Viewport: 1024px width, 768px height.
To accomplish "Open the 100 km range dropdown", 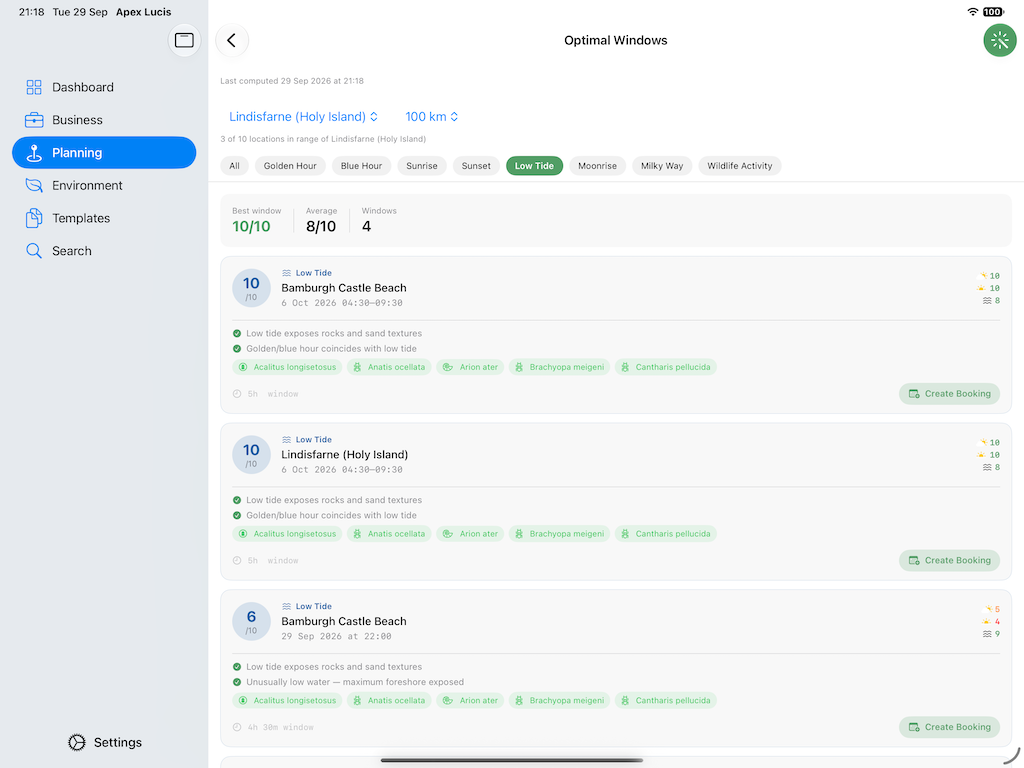I will 432,117.
